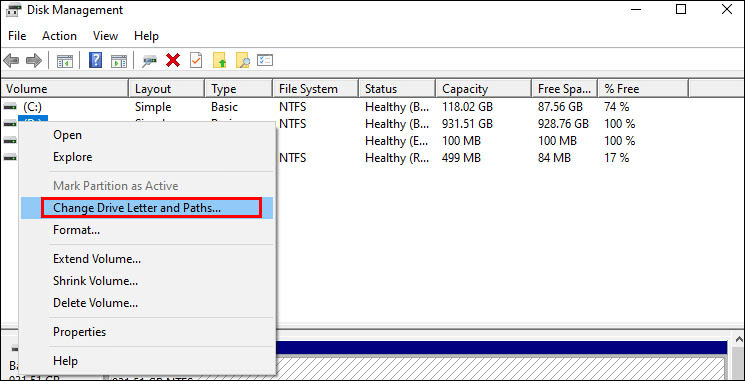This screenshot has width=745, height=381.
Task: Click the Healthy (E... status cell
Action: pos(397,141)
